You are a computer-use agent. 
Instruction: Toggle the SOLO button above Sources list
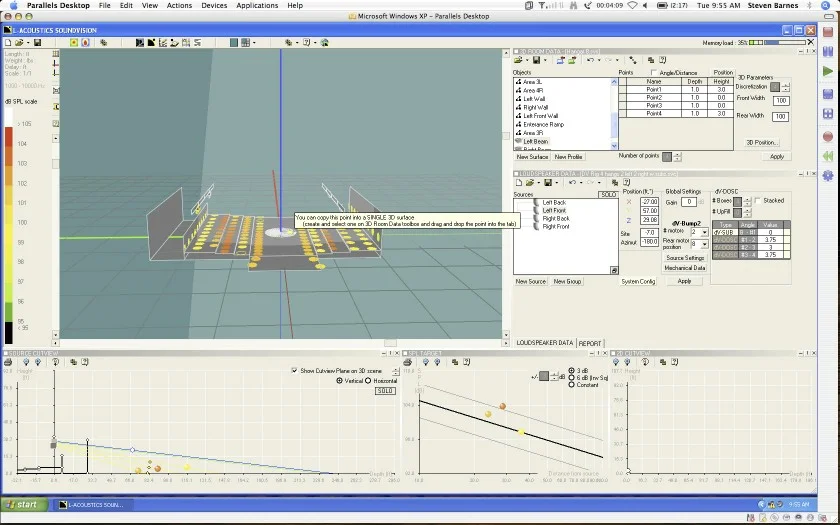[x=608, y=194]
